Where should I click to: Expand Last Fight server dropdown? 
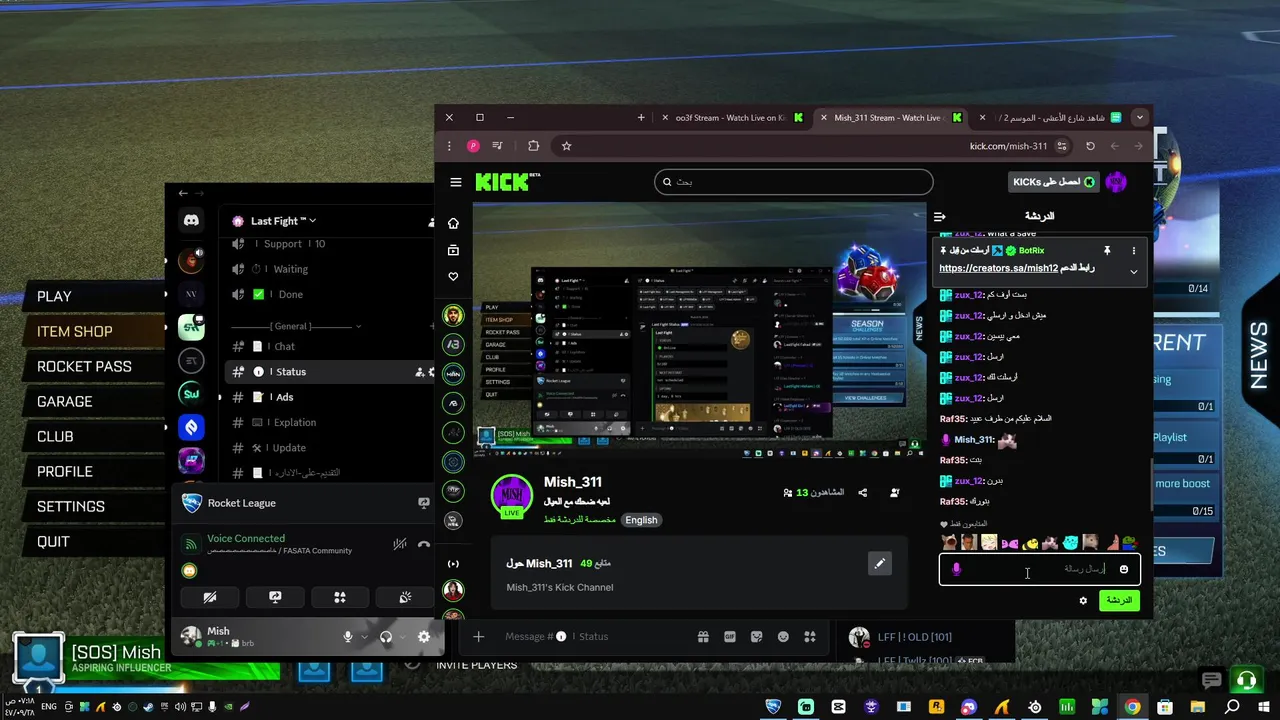click(x=313, y=221)
